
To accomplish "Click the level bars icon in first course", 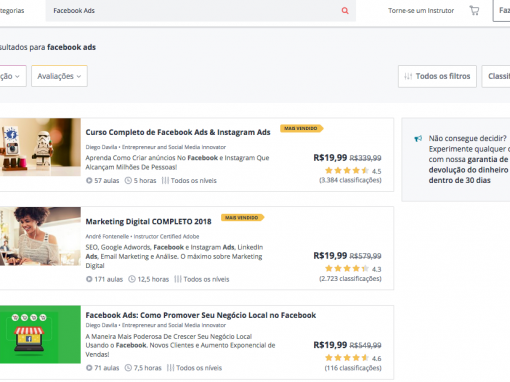I will pos(165,181).
